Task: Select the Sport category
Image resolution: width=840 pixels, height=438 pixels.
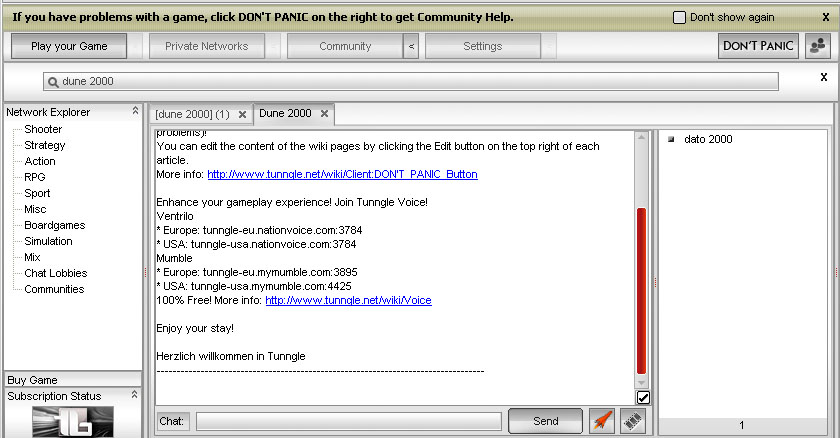Action: [37, 193]
